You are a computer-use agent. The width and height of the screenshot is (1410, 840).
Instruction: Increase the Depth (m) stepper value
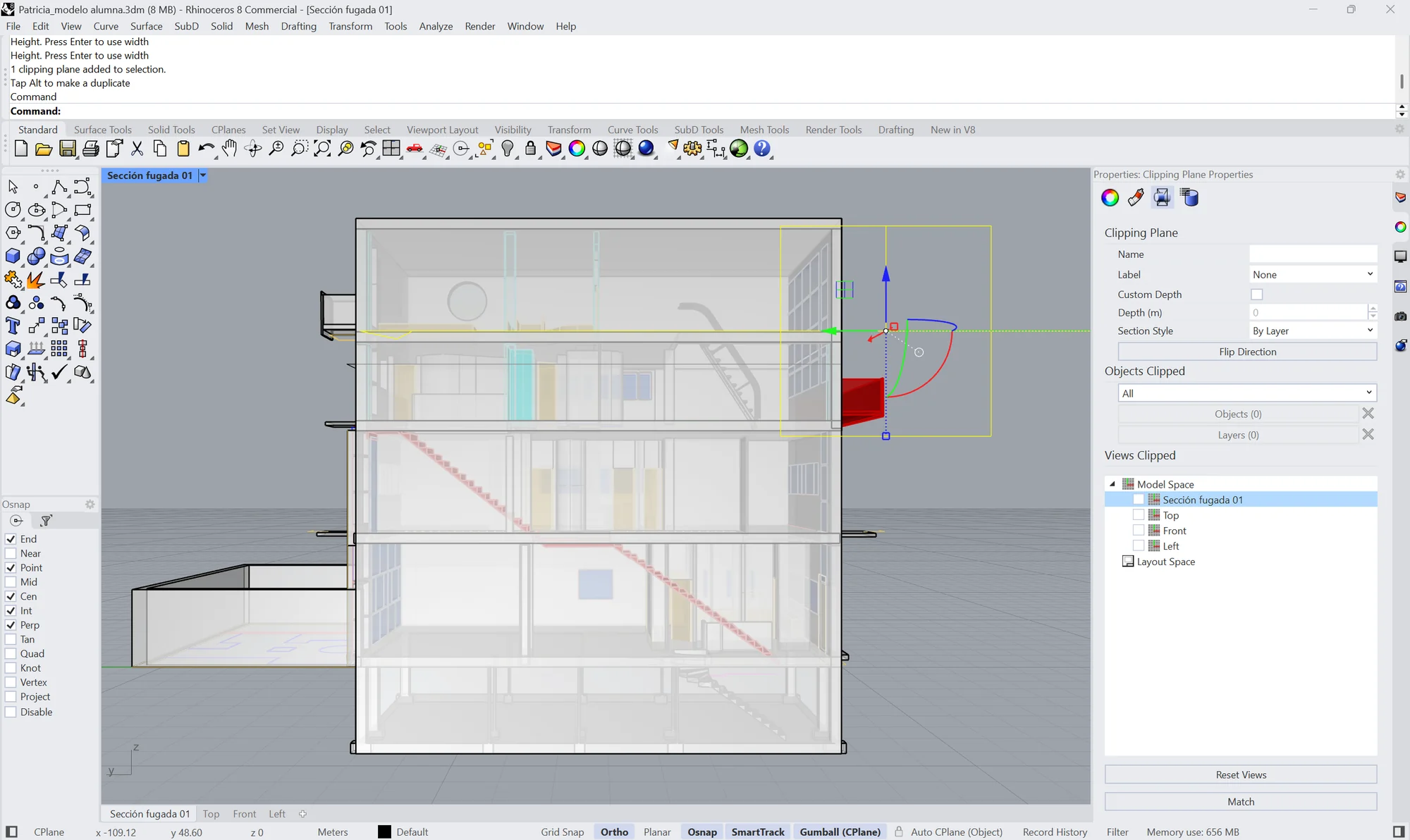pyautogui.click(x=1373, y=309)
